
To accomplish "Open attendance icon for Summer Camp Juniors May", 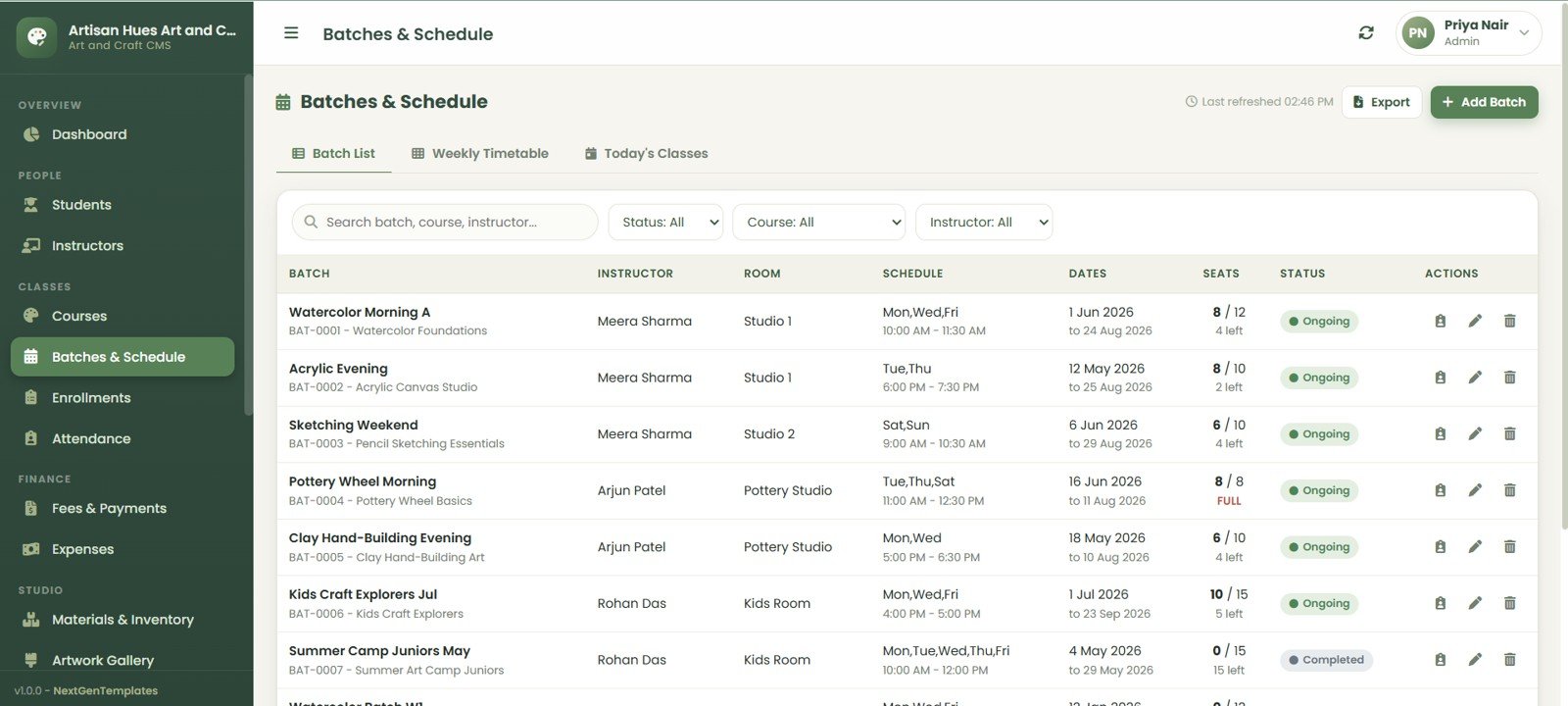I will [x=1440, y=660].
